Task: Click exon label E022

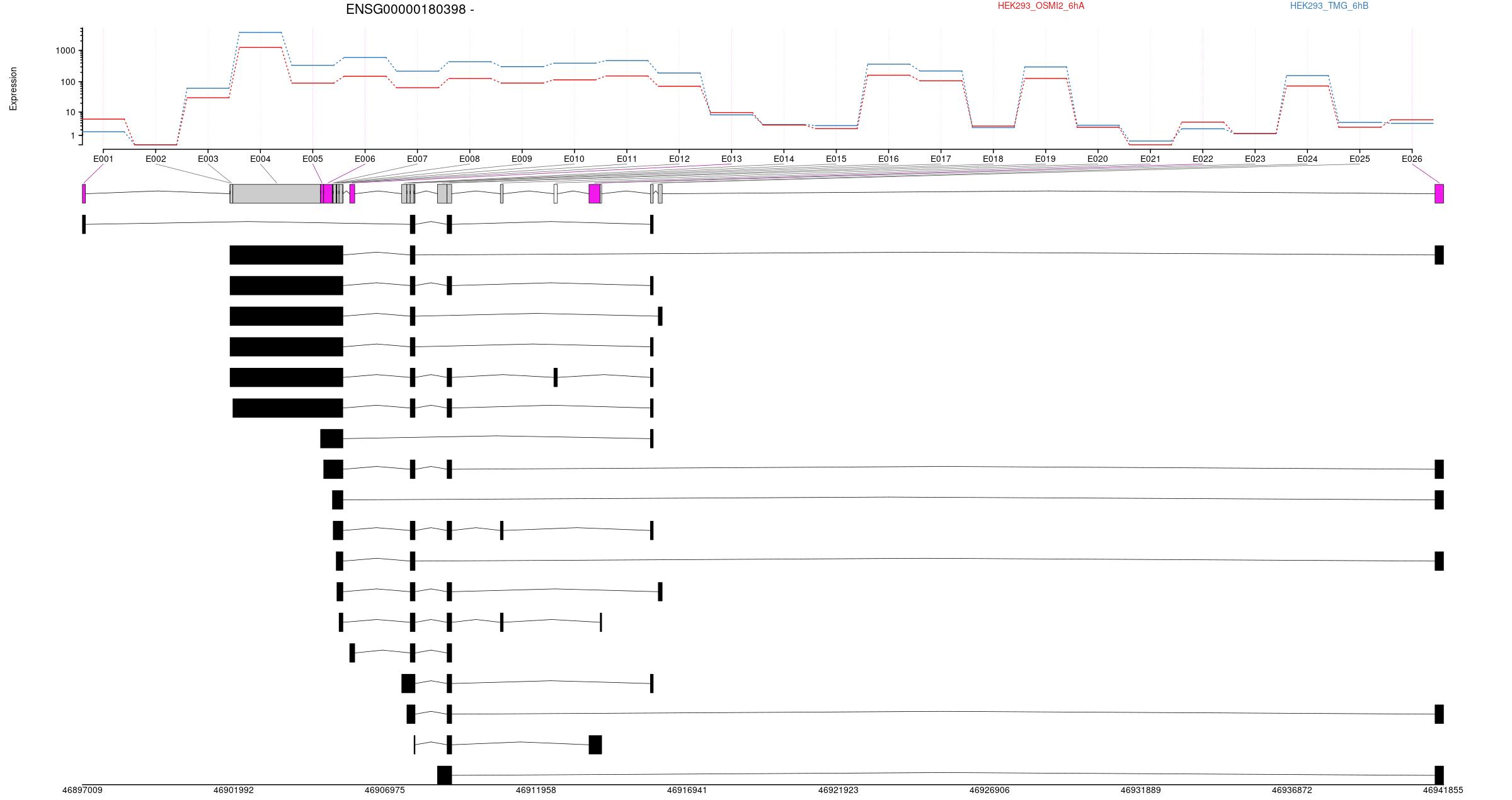Action: click(1203, 159)
